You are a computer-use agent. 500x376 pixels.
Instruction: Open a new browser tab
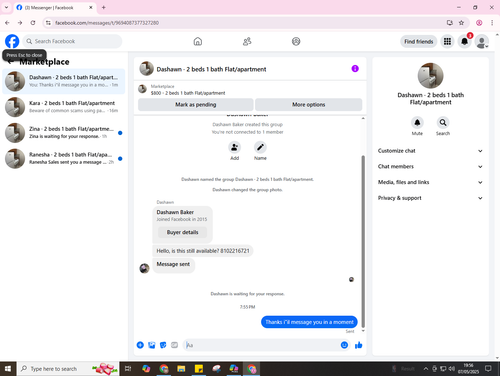point(104,7)
